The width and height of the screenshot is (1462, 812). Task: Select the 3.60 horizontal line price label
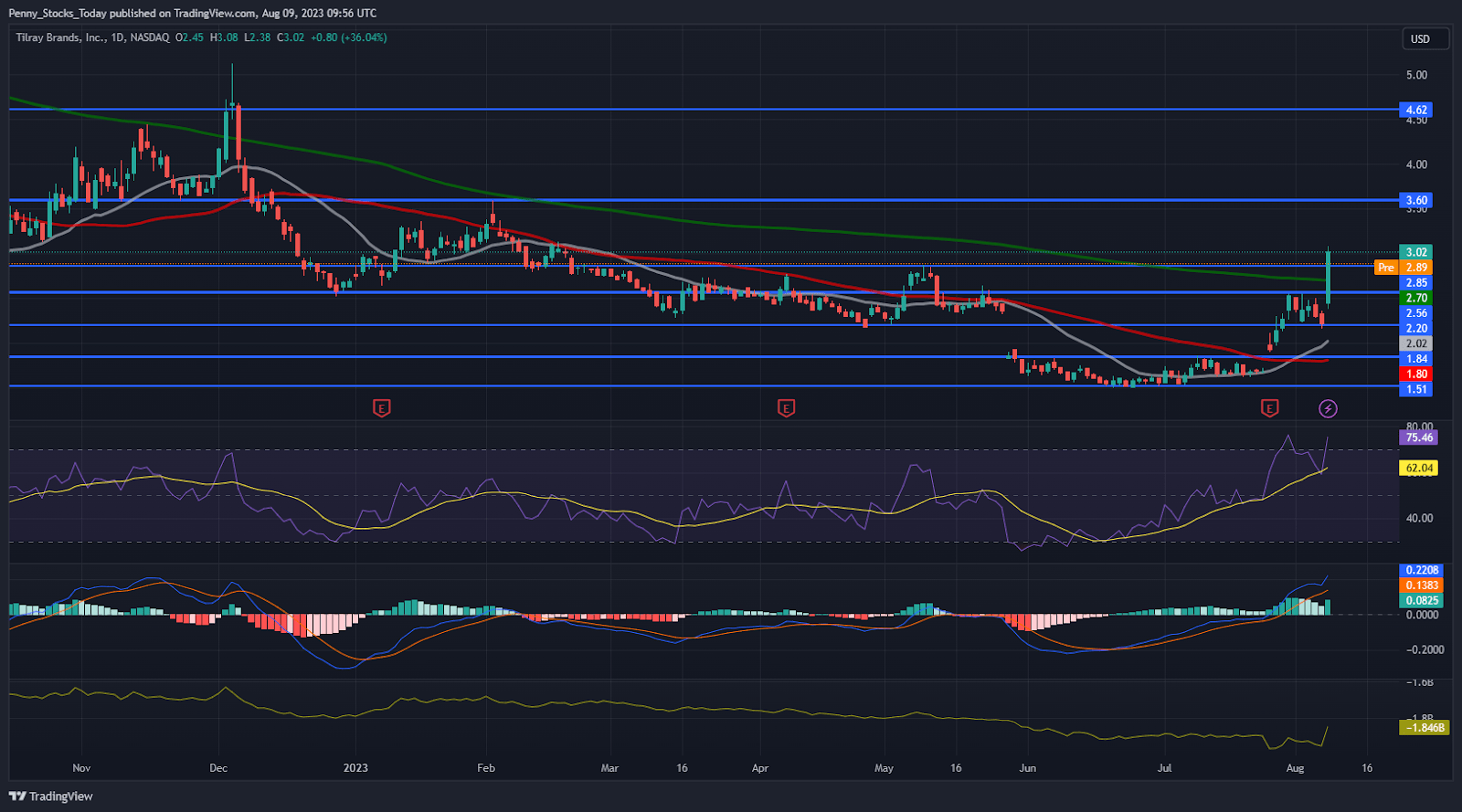[x=1416, y=200]
